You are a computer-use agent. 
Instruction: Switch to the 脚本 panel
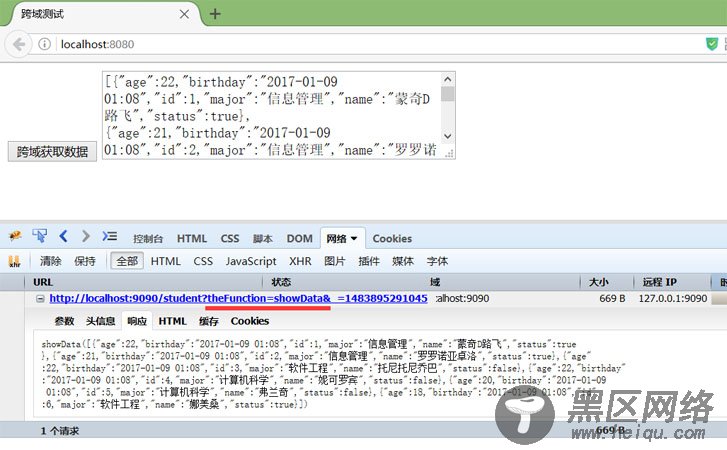click(x=263, y=239)
